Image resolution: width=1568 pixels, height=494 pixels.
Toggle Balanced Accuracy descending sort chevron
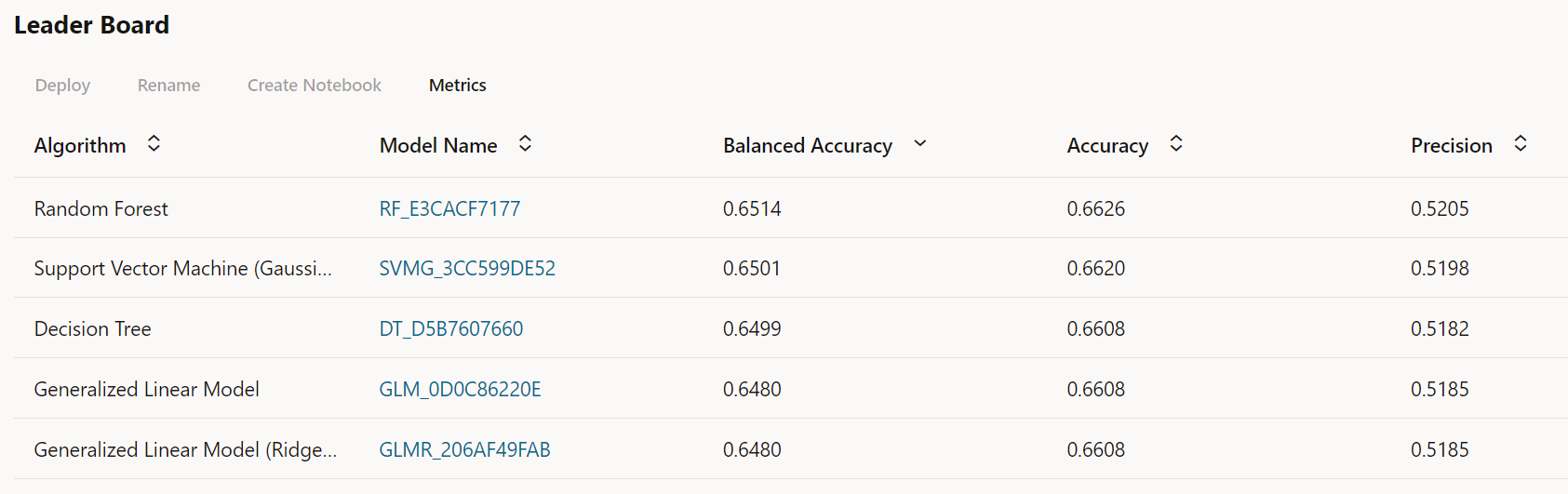click(x=920, y=144)
